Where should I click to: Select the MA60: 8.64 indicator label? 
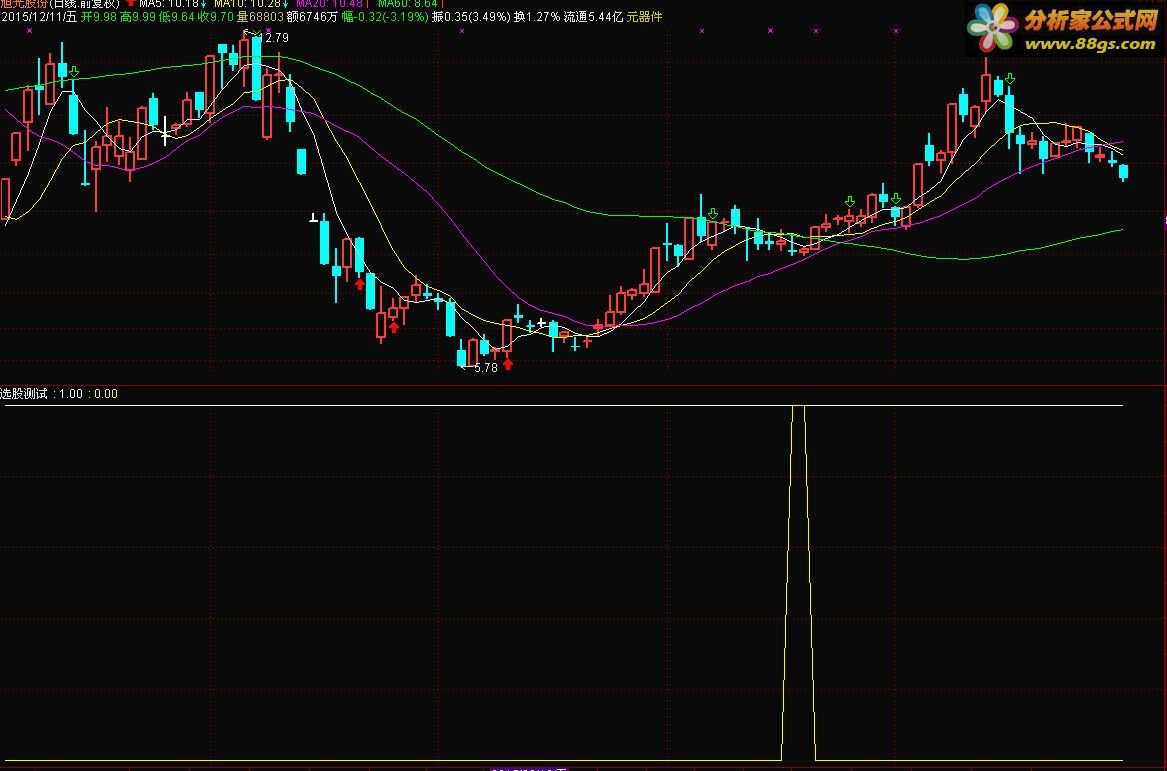(407, 4)
